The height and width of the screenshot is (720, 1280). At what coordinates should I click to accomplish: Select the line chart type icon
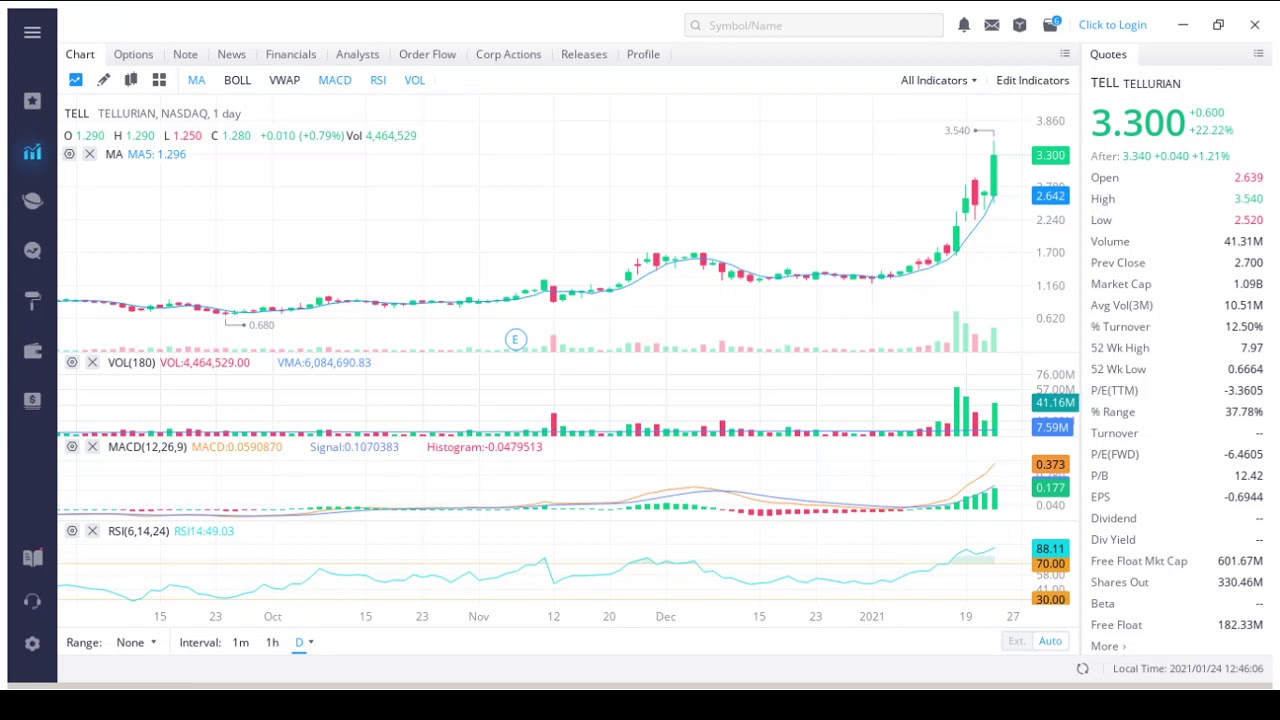point(76,80)
